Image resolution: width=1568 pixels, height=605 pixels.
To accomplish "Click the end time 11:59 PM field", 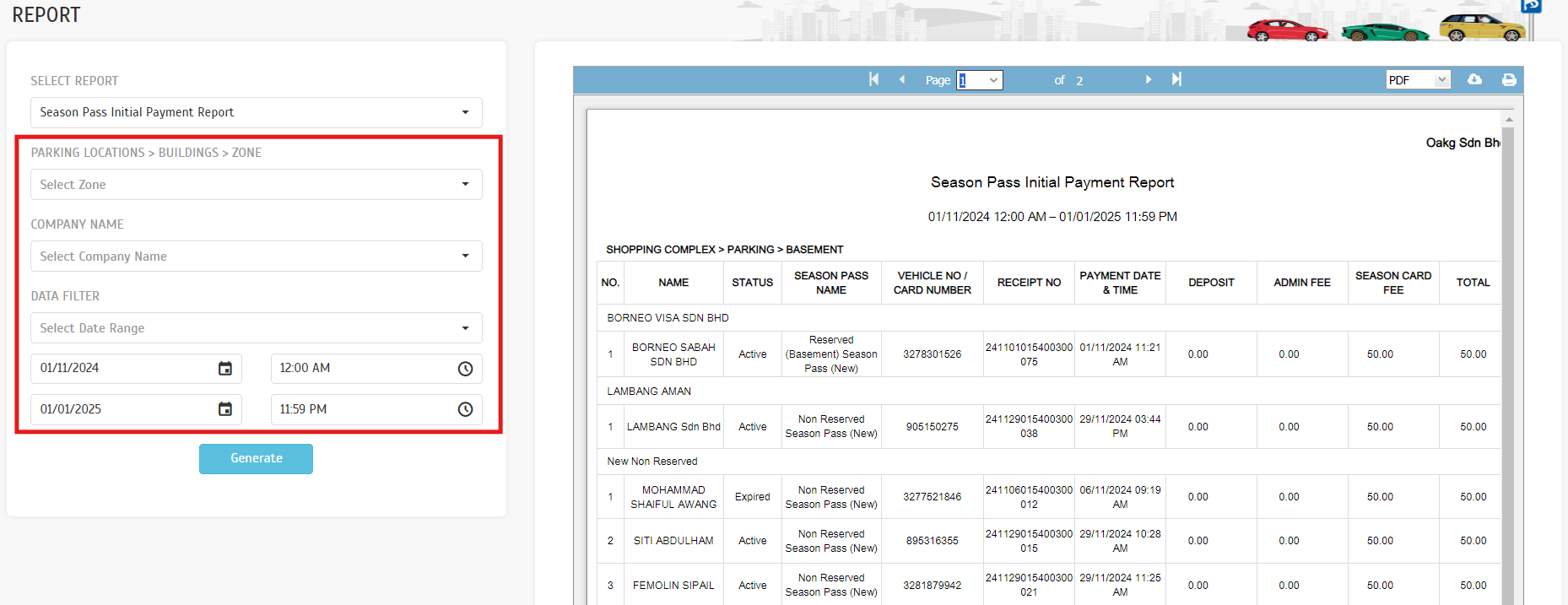I will pyautogui.click(x=363, y=409).
